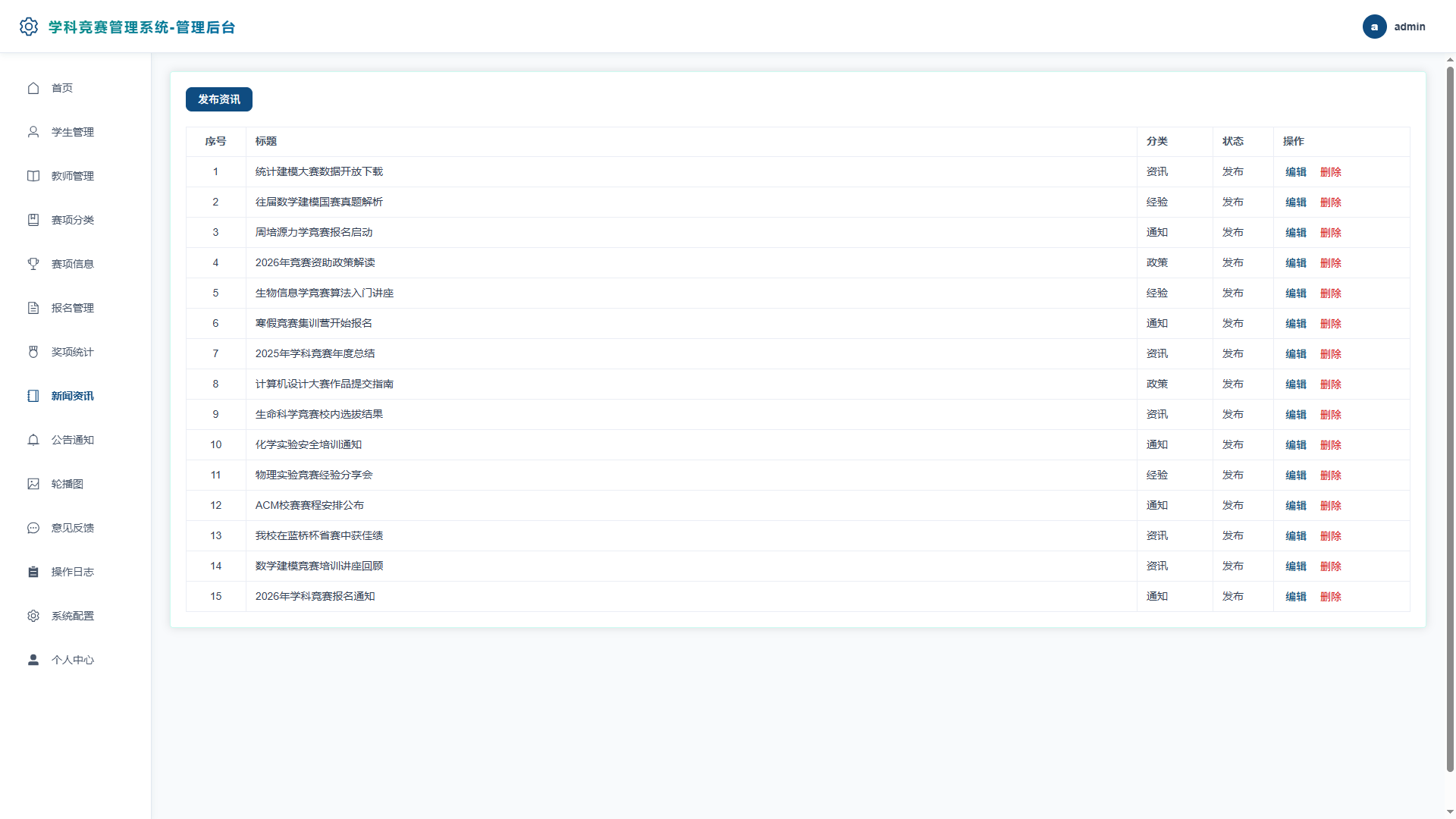The image size is (1456, 819).
Task: Click the home icon in the sidebar
Action: (33, 88)
